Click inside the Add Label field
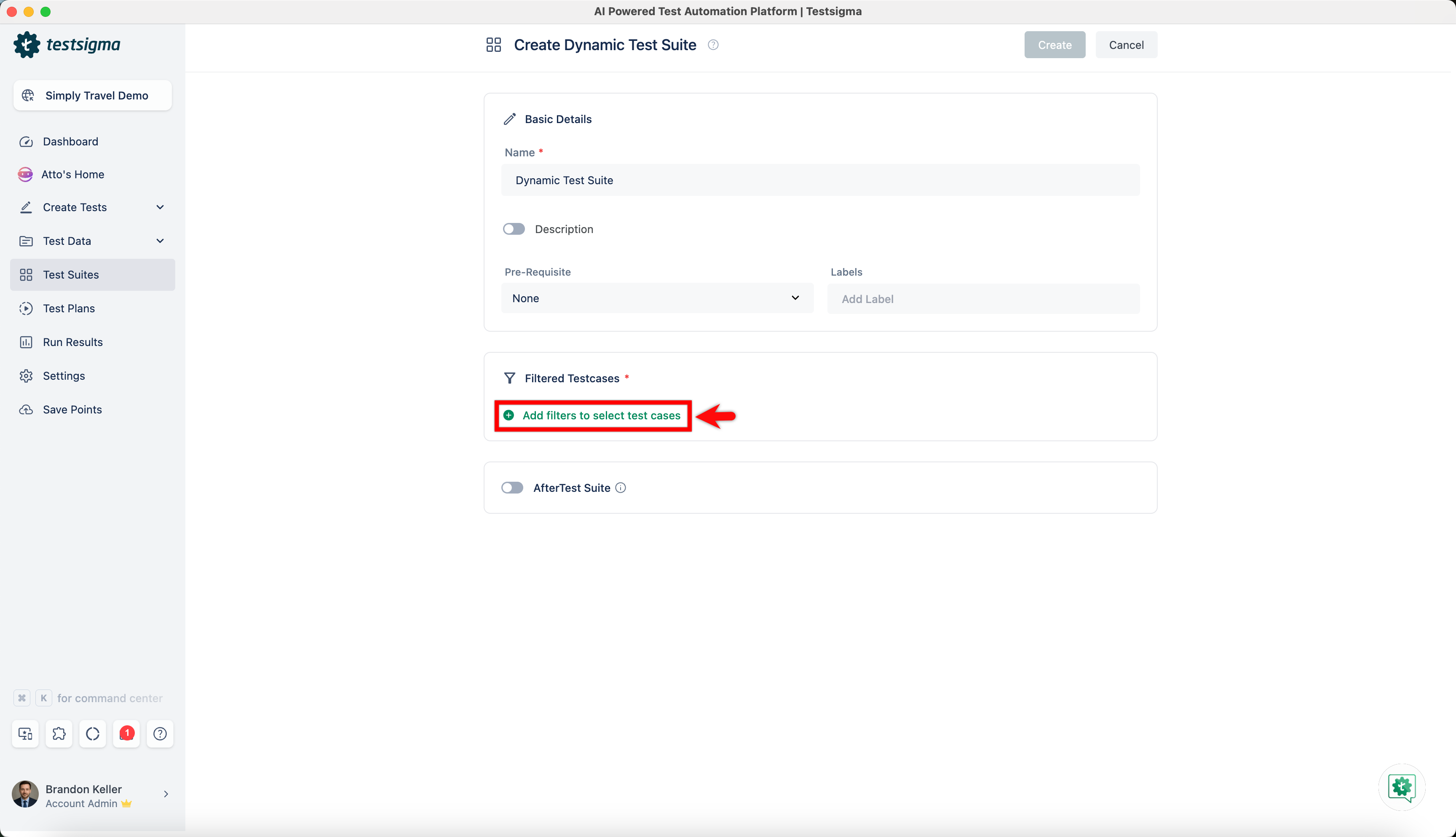1456x837 pixels. (982, 298)
